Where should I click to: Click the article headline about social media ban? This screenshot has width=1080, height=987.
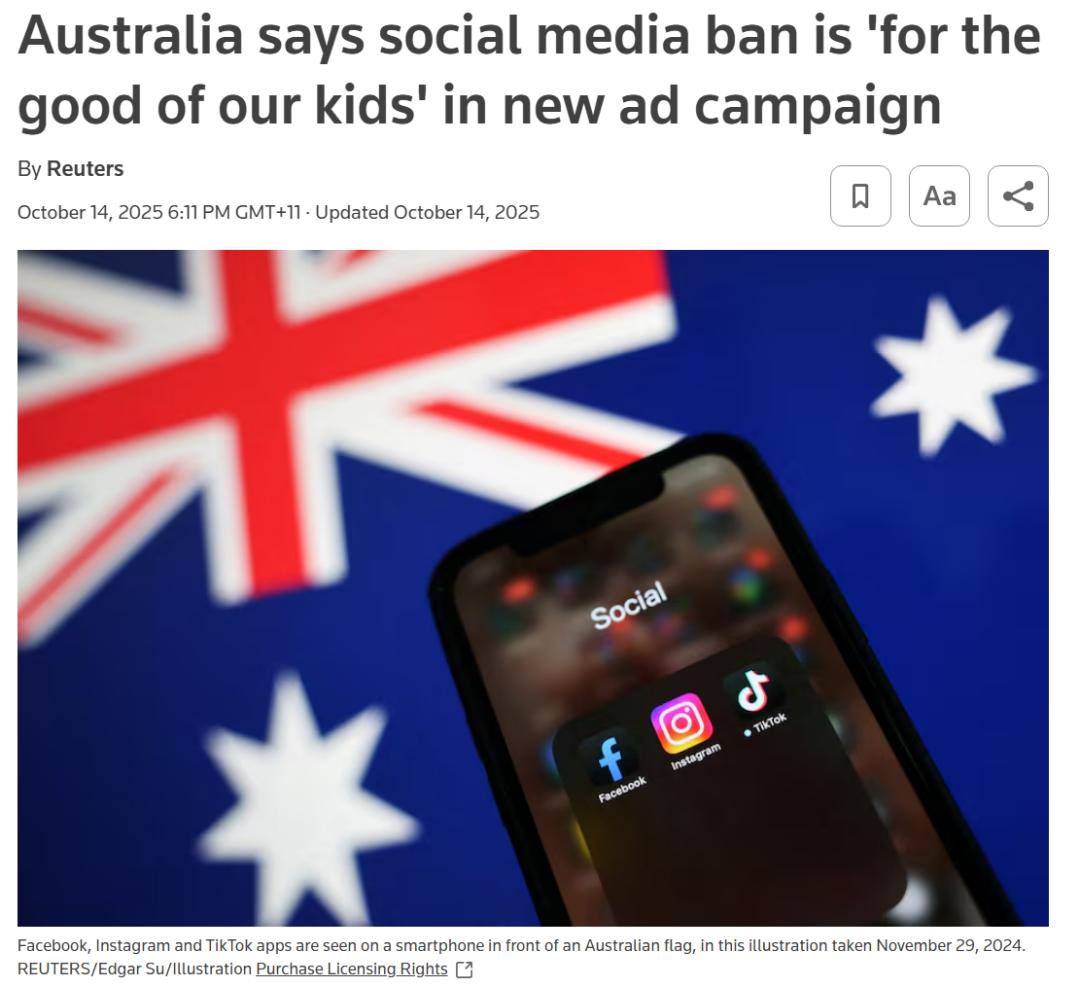tap(529, 70)
